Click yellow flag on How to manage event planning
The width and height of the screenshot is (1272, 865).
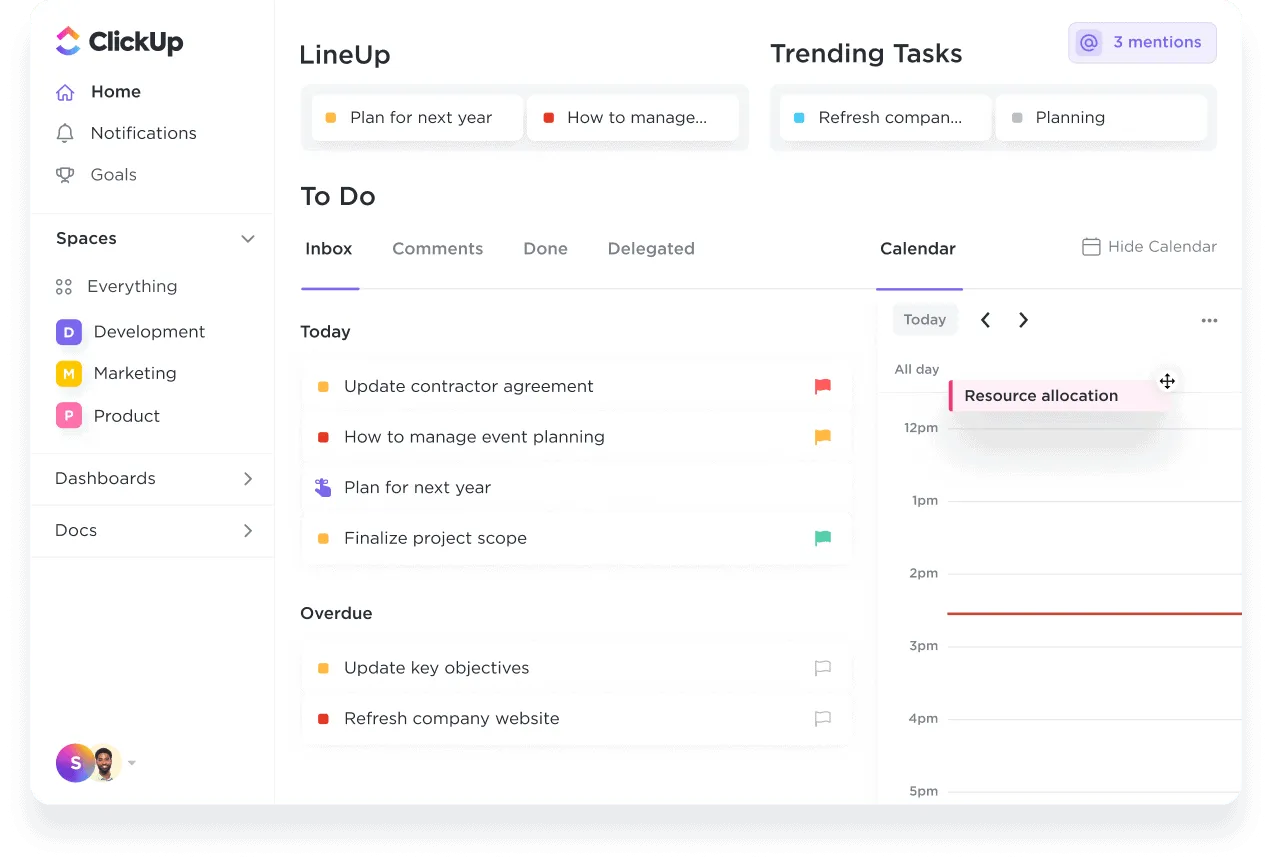[x=823, y=437]
